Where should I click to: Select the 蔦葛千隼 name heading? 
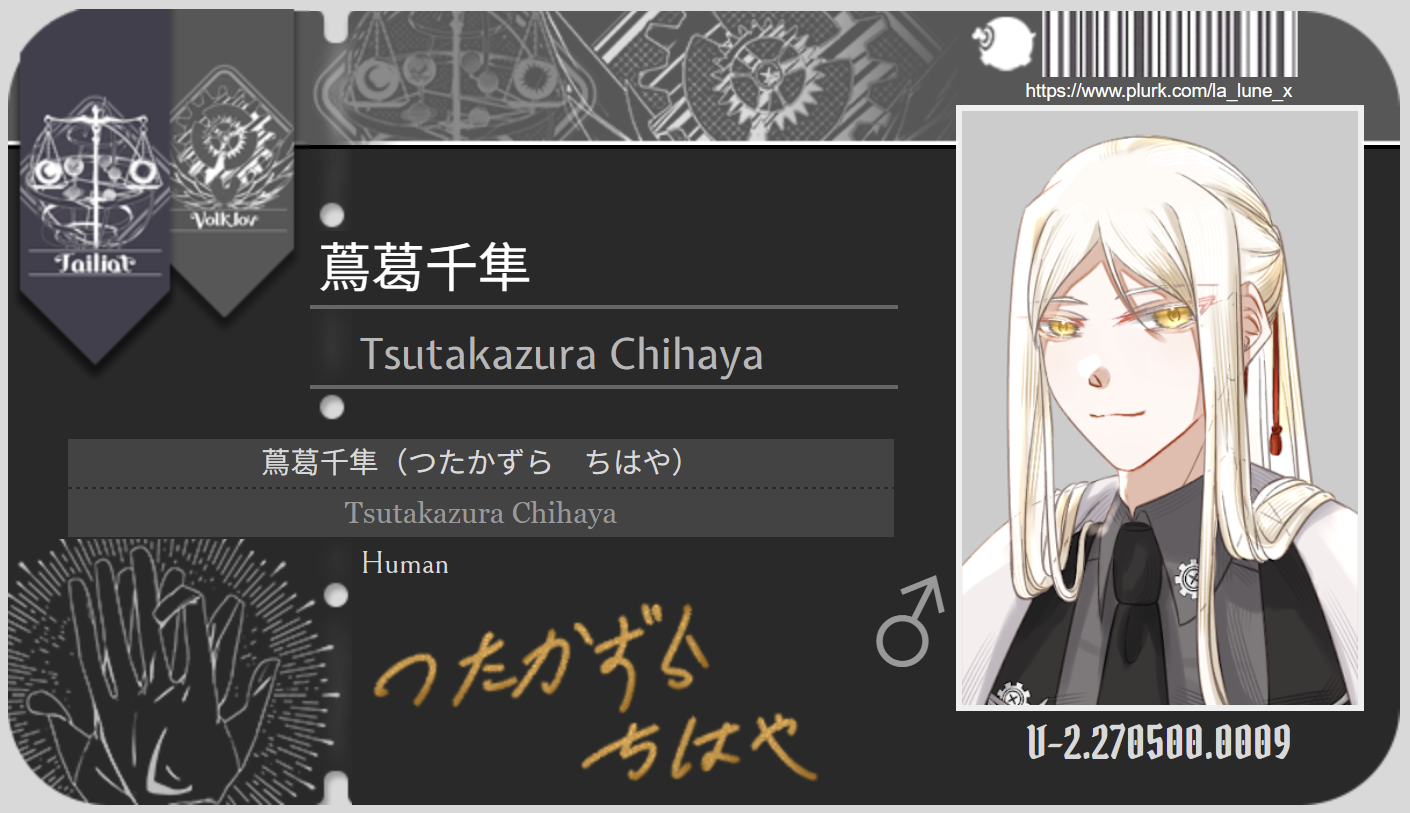click(424, 266)
